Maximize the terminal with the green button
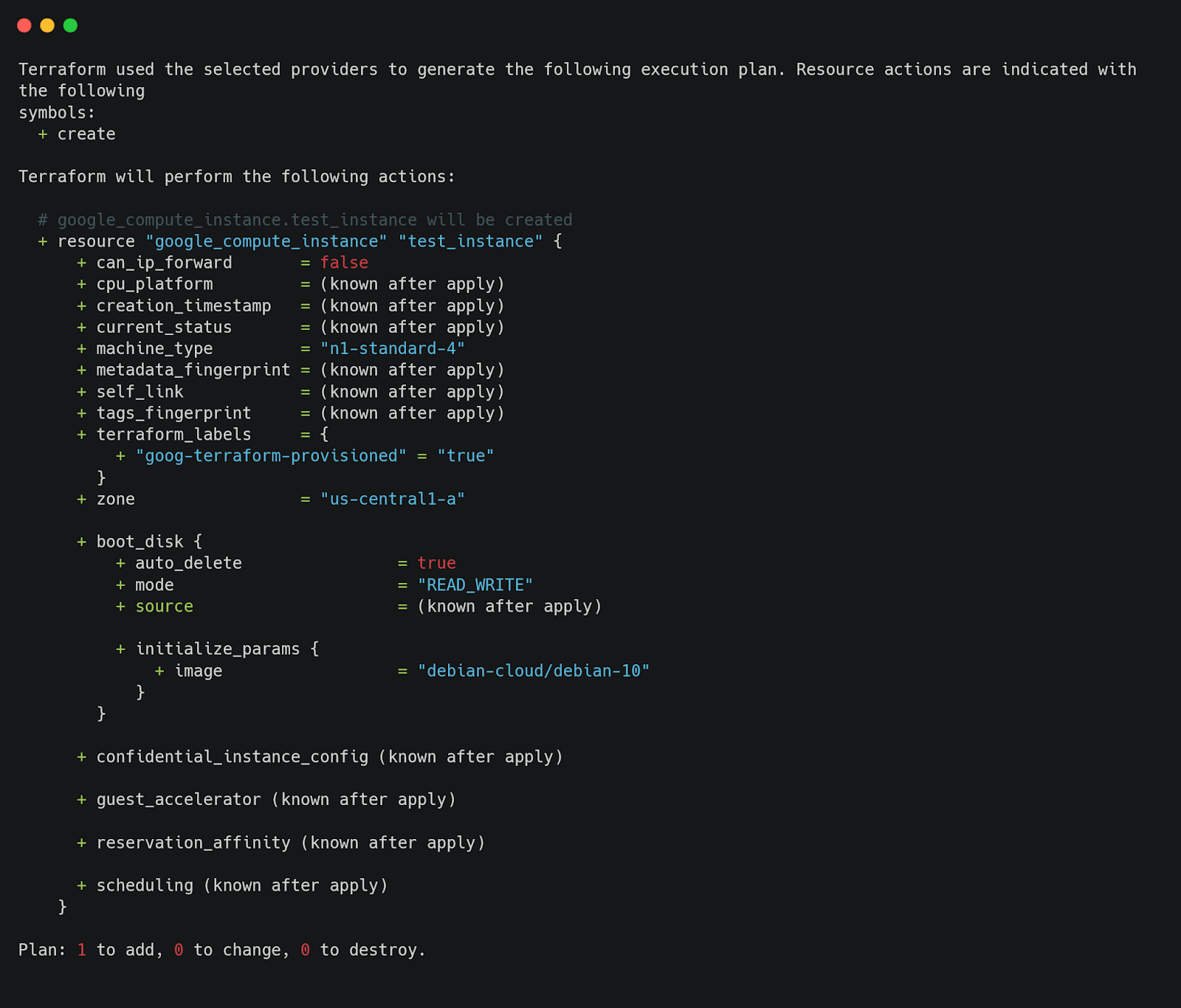The width and height of the screenshot is (1181, 1008). pos(71,26)
